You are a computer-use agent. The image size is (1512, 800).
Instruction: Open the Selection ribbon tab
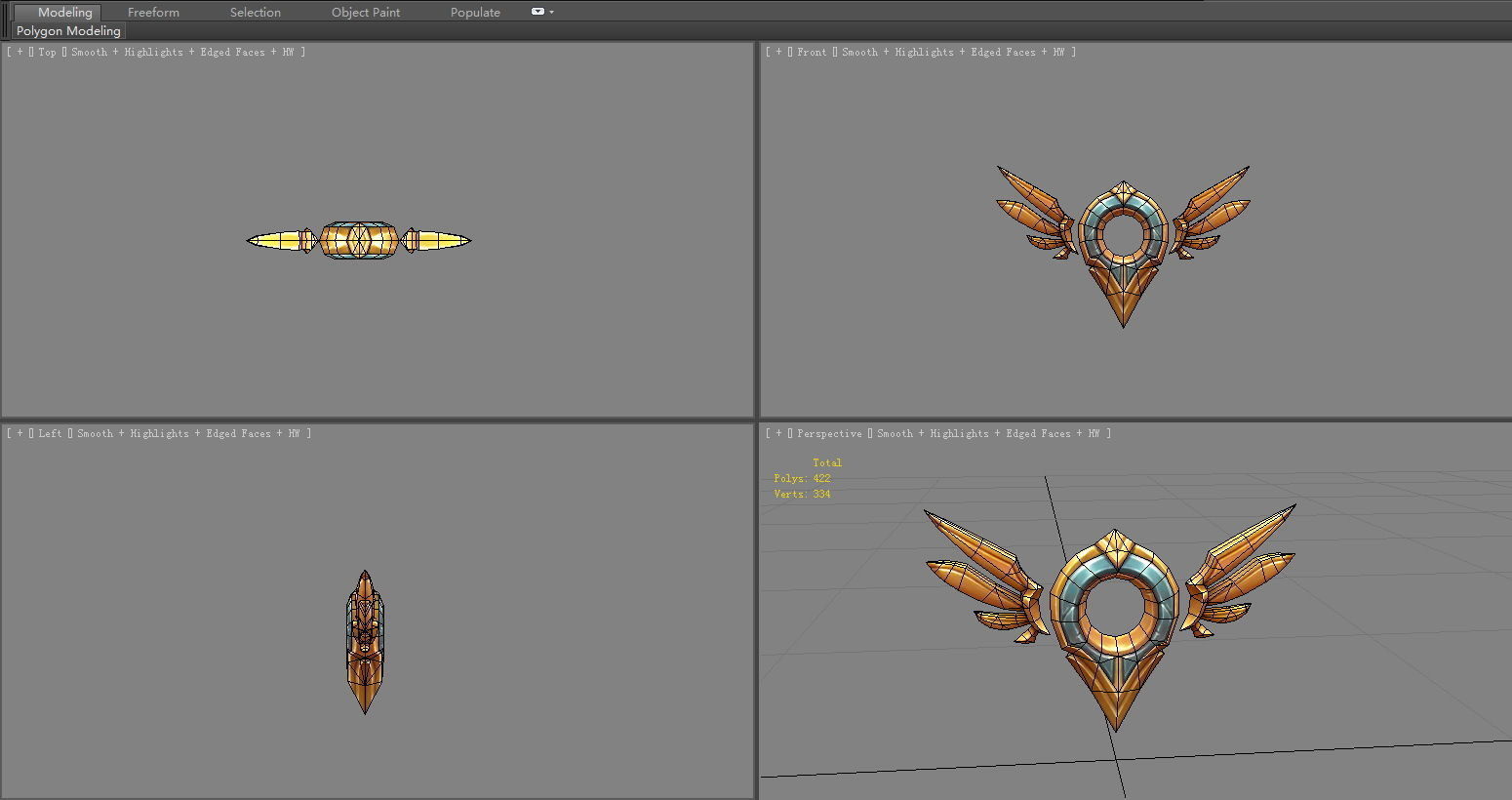[255, 12]
